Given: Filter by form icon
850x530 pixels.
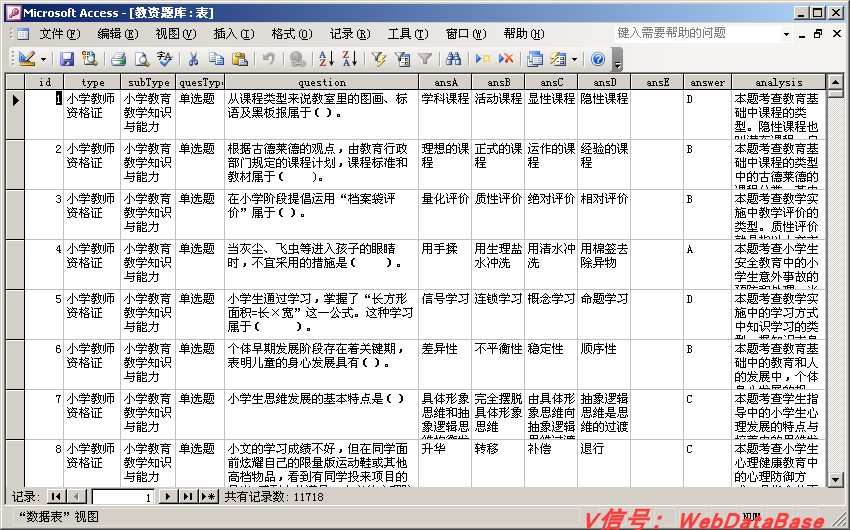Looking at the screenshot, I should 402,59.
